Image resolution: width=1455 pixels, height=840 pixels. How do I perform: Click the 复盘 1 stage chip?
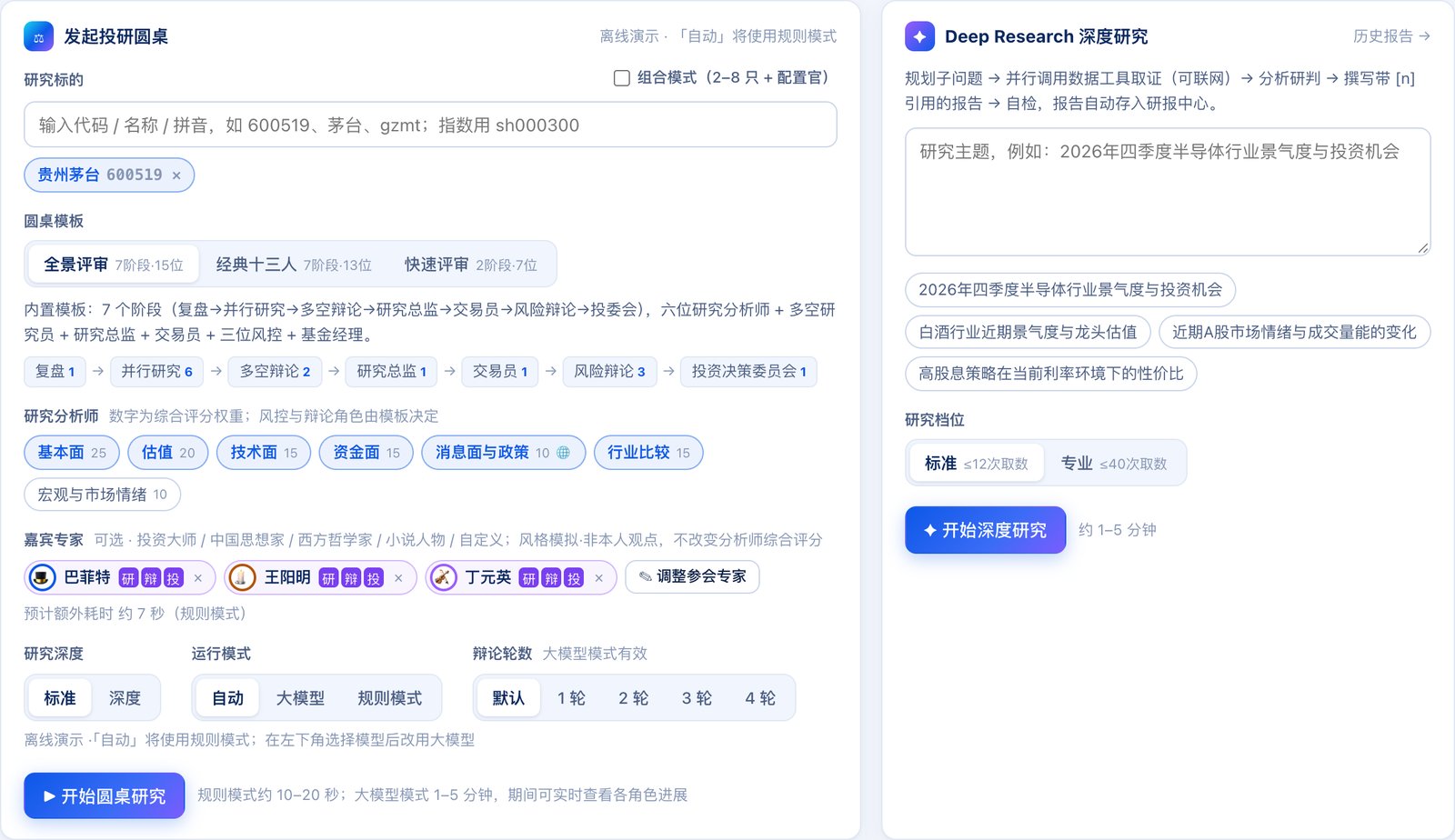[x=55, y=372]
